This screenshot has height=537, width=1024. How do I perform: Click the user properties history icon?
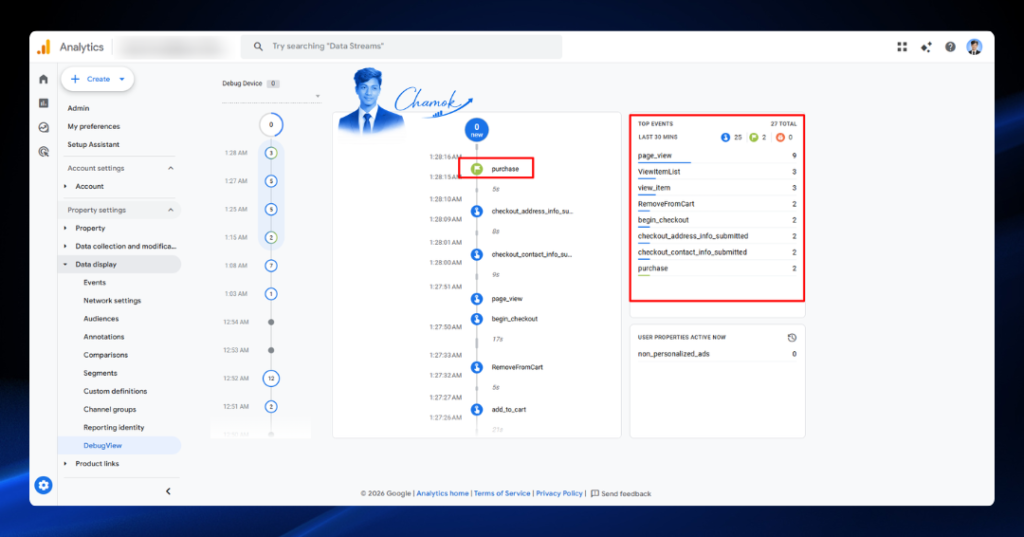click(792, 338)
